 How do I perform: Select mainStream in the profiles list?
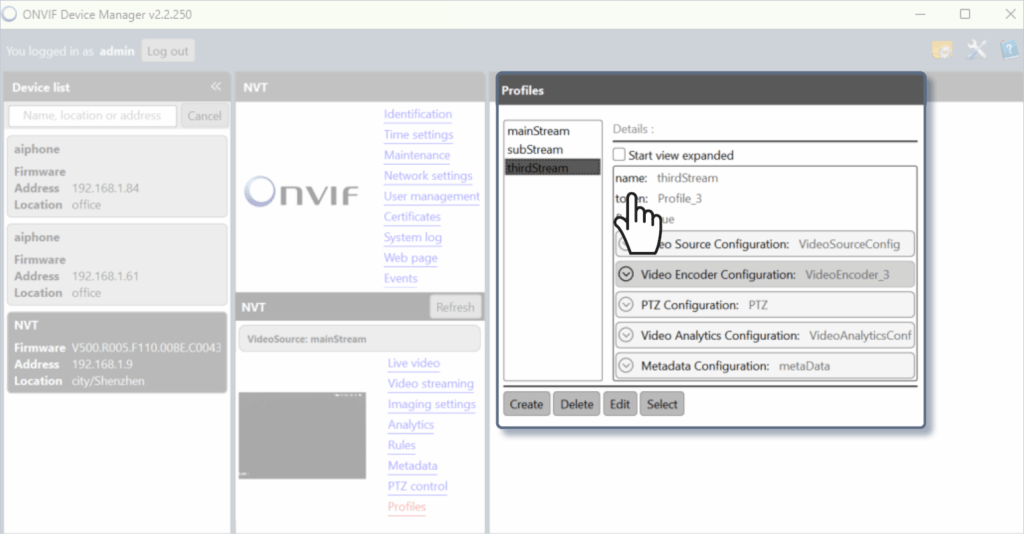[x=538, y=131]
